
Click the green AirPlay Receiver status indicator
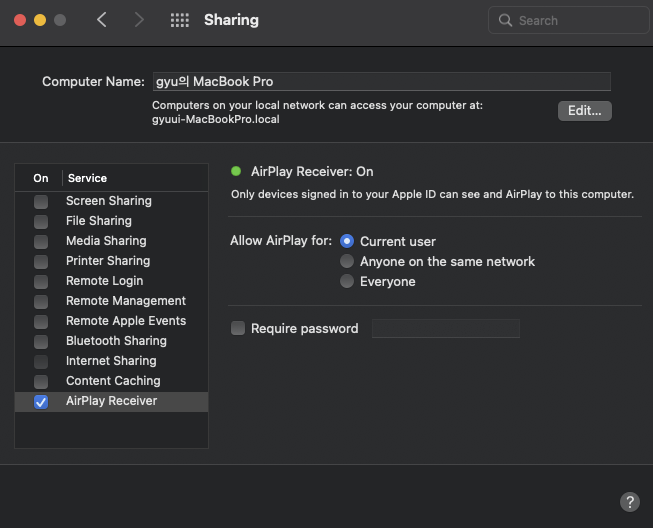pos(236,171)
